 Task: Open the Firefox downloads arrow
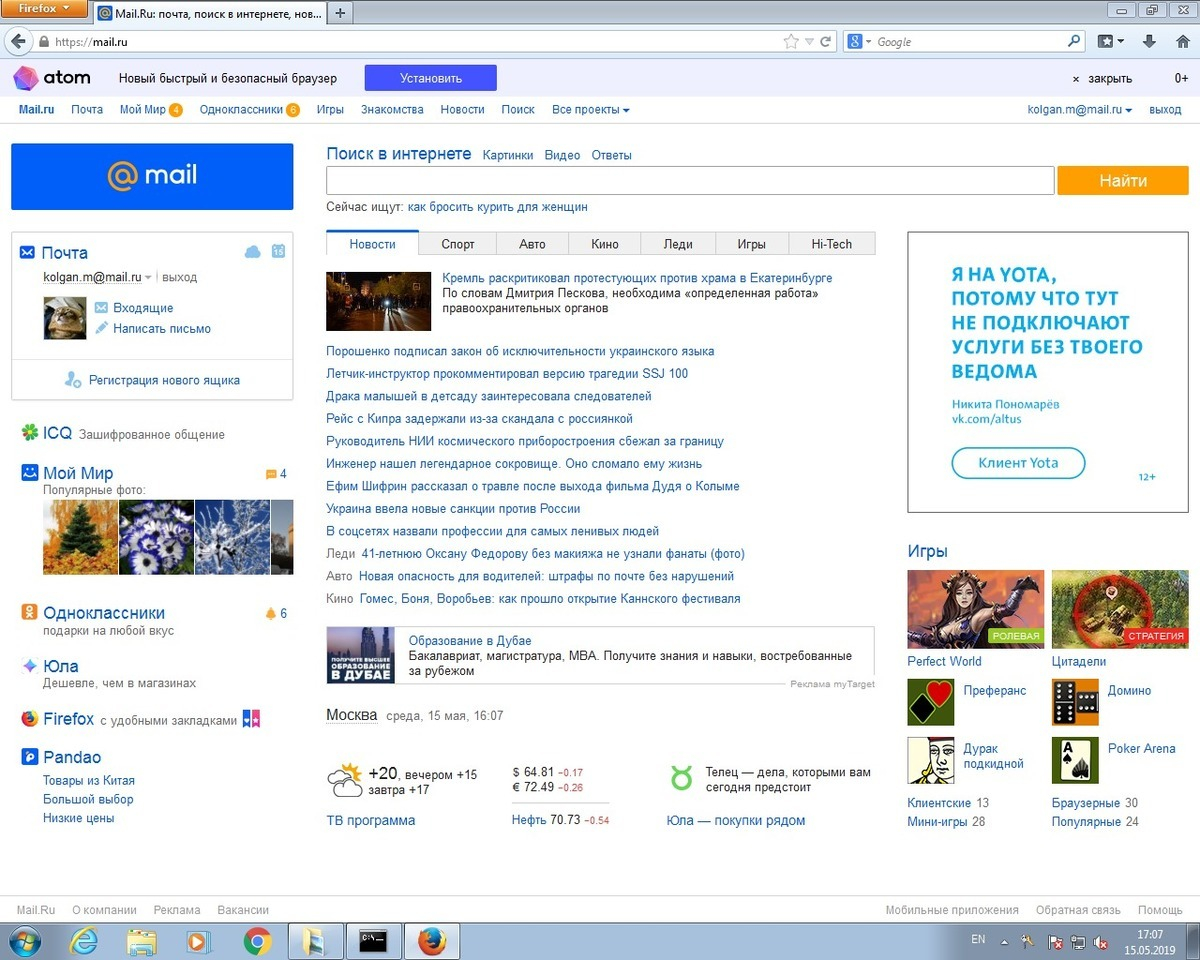click(1149, 42)
